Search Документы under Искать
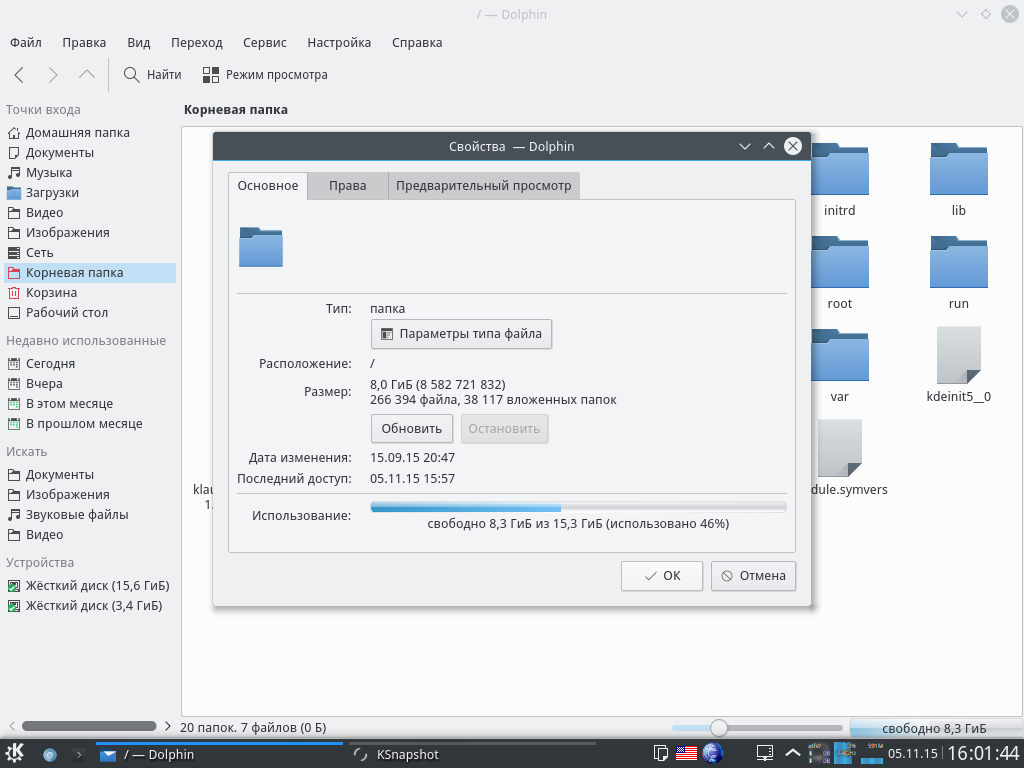The image size is (1024, 768). (x=88, y=475)
